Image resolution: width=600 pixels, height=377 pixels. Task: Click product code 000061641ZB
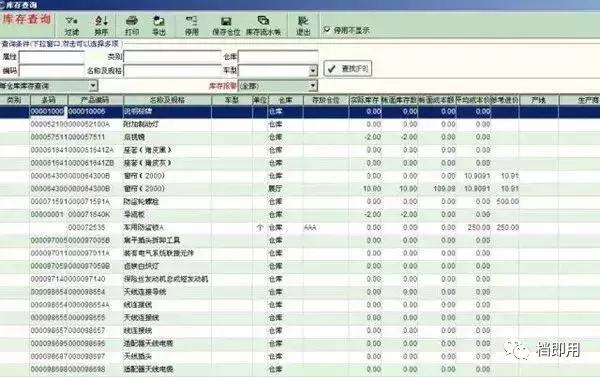91,163
